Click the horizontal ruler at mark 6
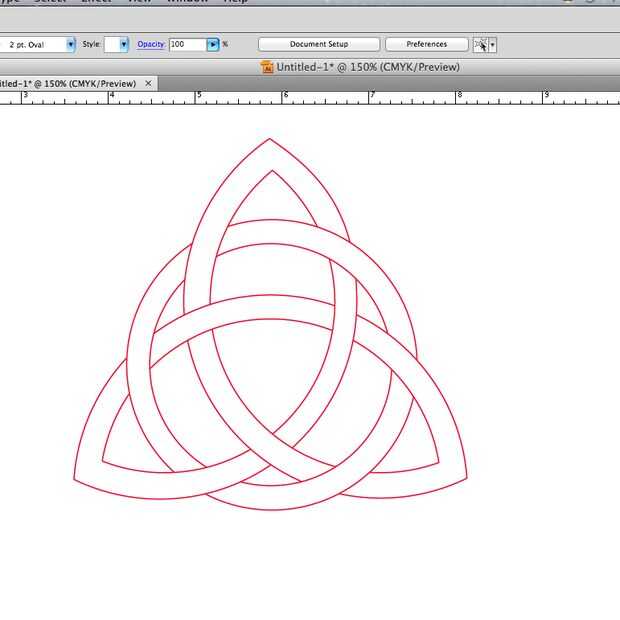Screen dimensions: 620x620 pos(282,98)
